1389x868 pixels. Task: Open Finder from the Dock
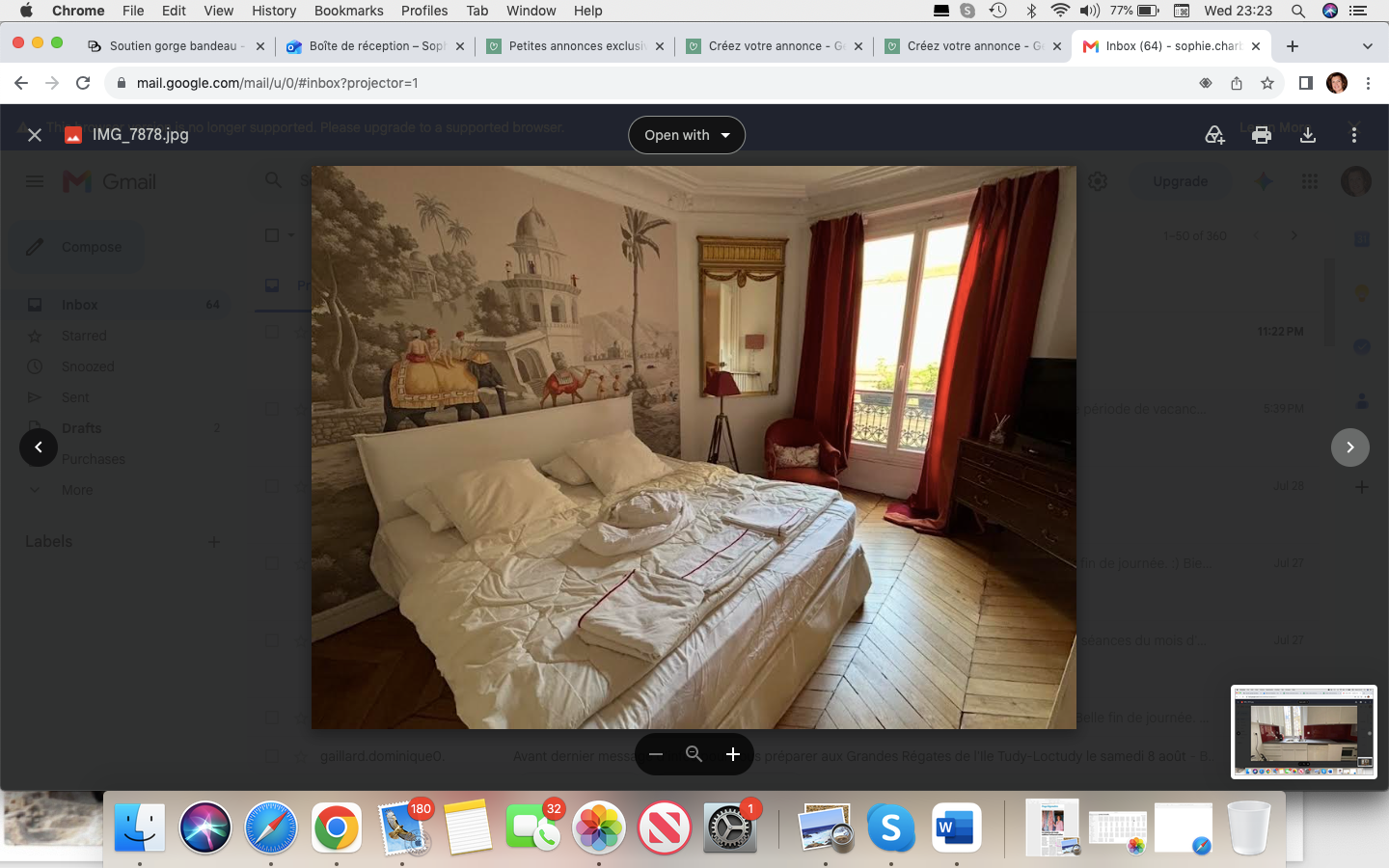pos(140,827)
